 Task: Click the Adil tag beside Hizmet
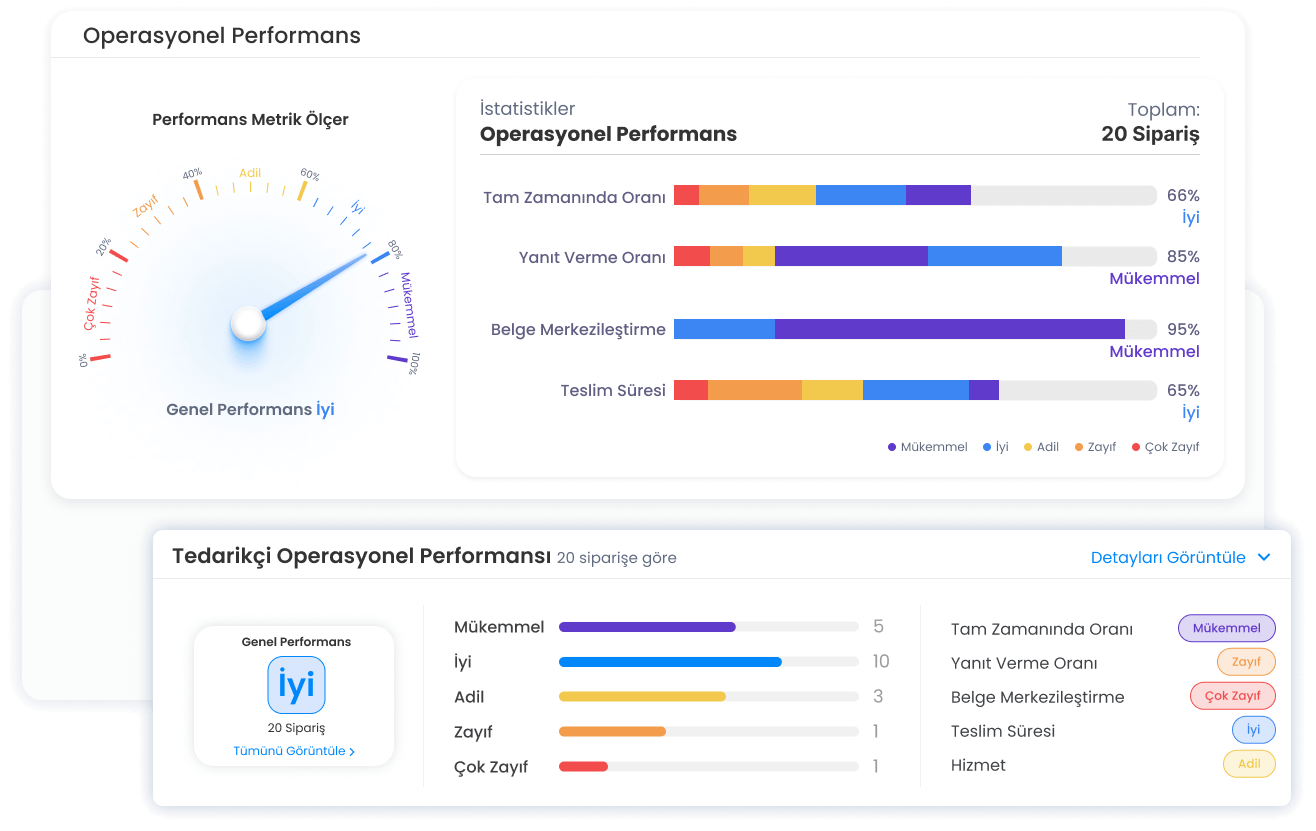[1249, 764]
